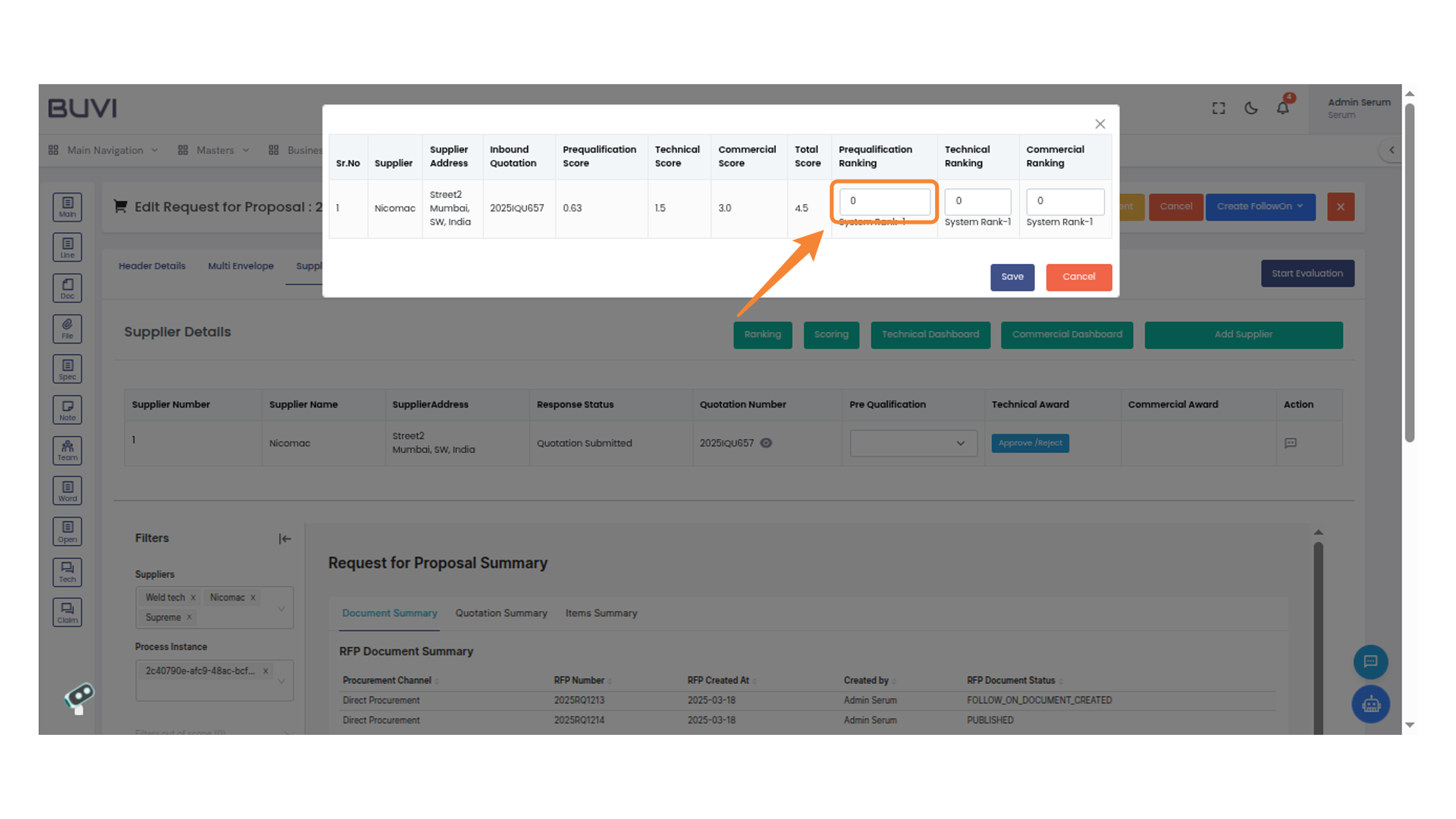Screen dimensions: 1456x819
Task: Click the Prequalification Ranking input field
Action: pyautogui.click(x=884, y=201)
